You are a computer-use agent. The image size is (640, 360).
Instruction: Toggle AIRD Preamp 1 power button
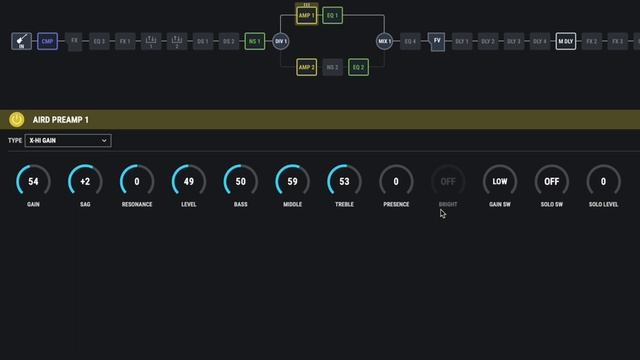[x=17, y=120]
